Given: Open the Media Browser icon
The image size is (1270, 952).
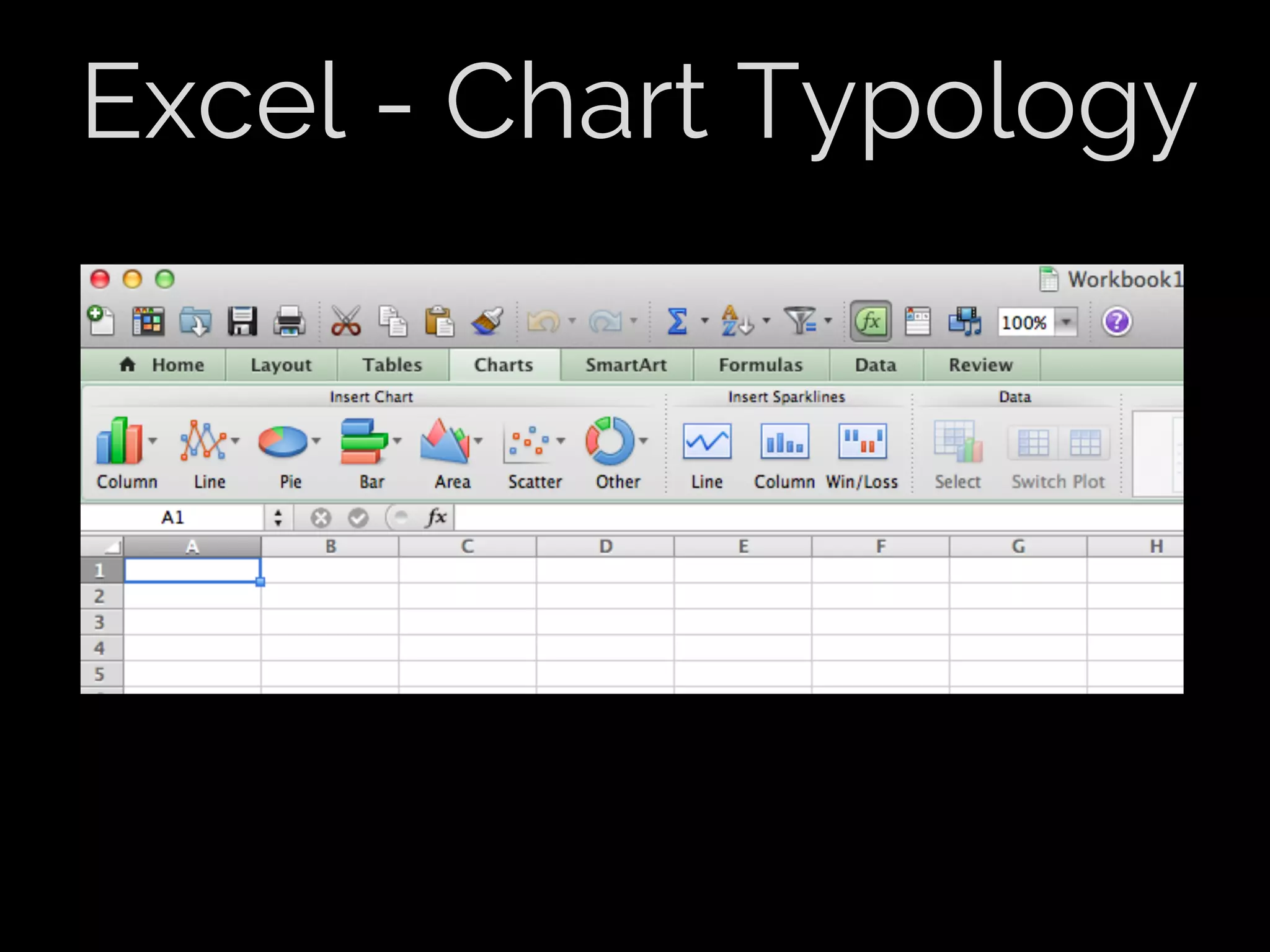Looking at the screenshot, I should [965, 321].
